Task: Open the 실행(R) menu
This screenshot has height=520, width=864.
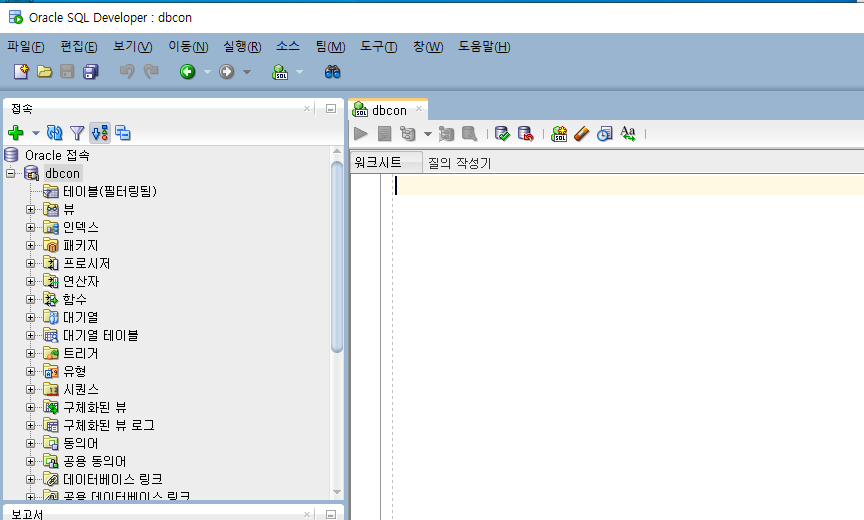Action: point(242,46)
